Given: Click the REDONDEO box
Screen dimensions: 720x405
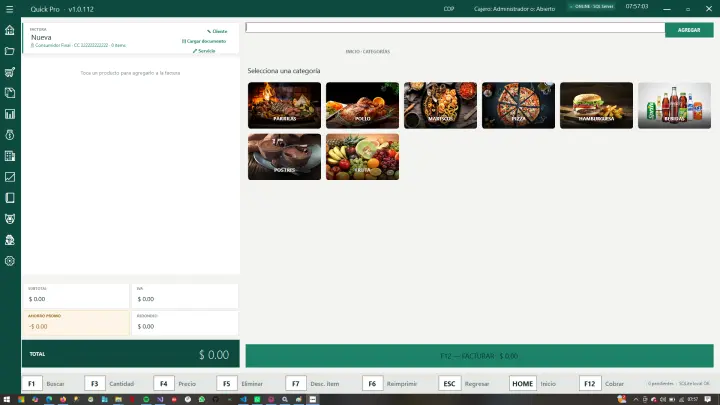Looking at the screenshot, I should pyautogui.click(x=185, y=323).
